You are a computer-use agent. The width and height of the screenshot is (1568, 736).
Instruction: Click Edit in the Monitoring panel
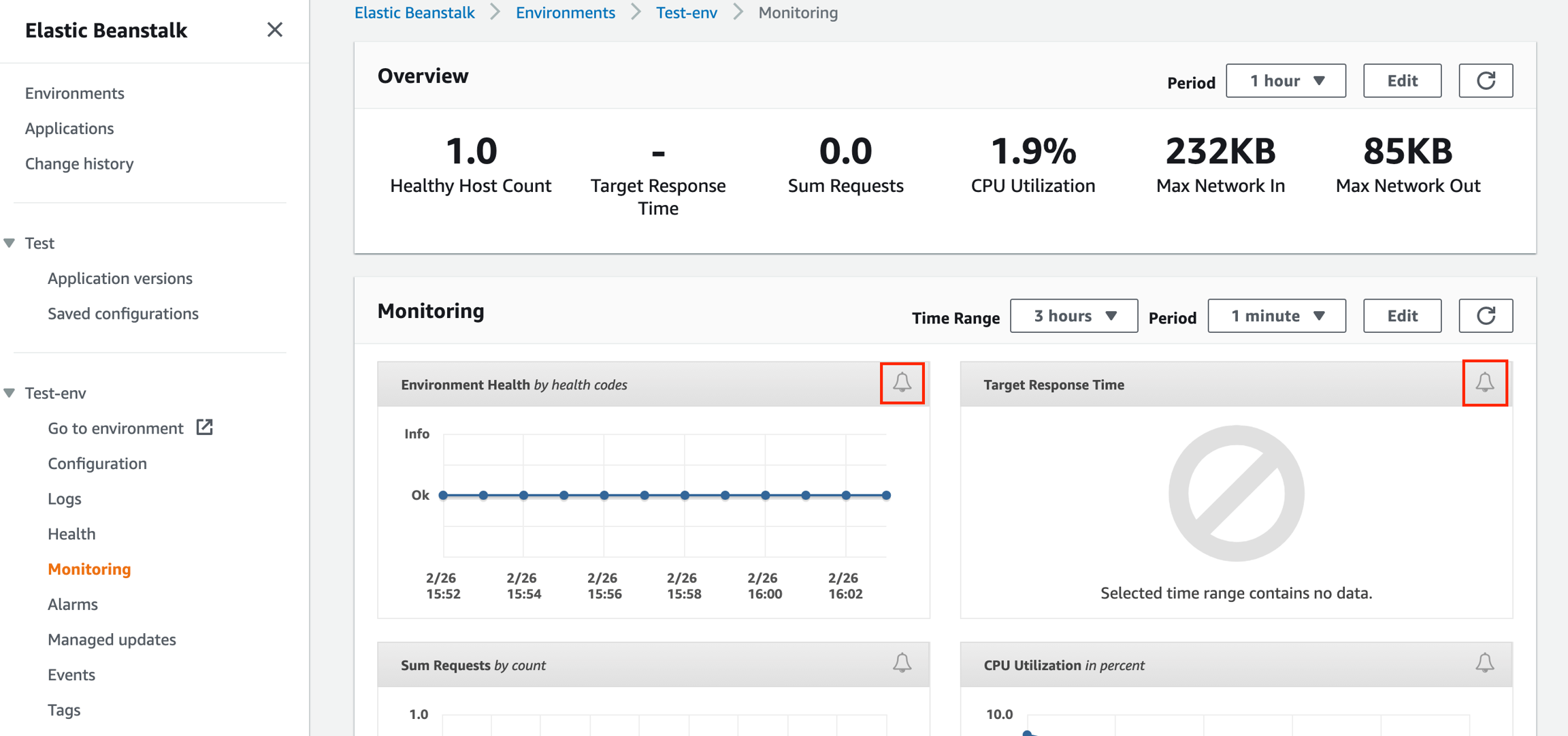tap(1402, 316)
